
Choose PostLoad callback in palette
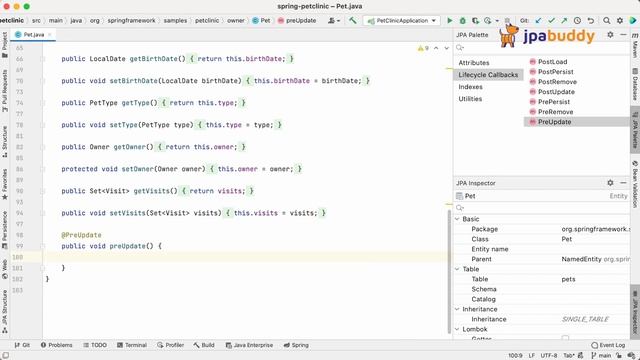tap(548, 62)
